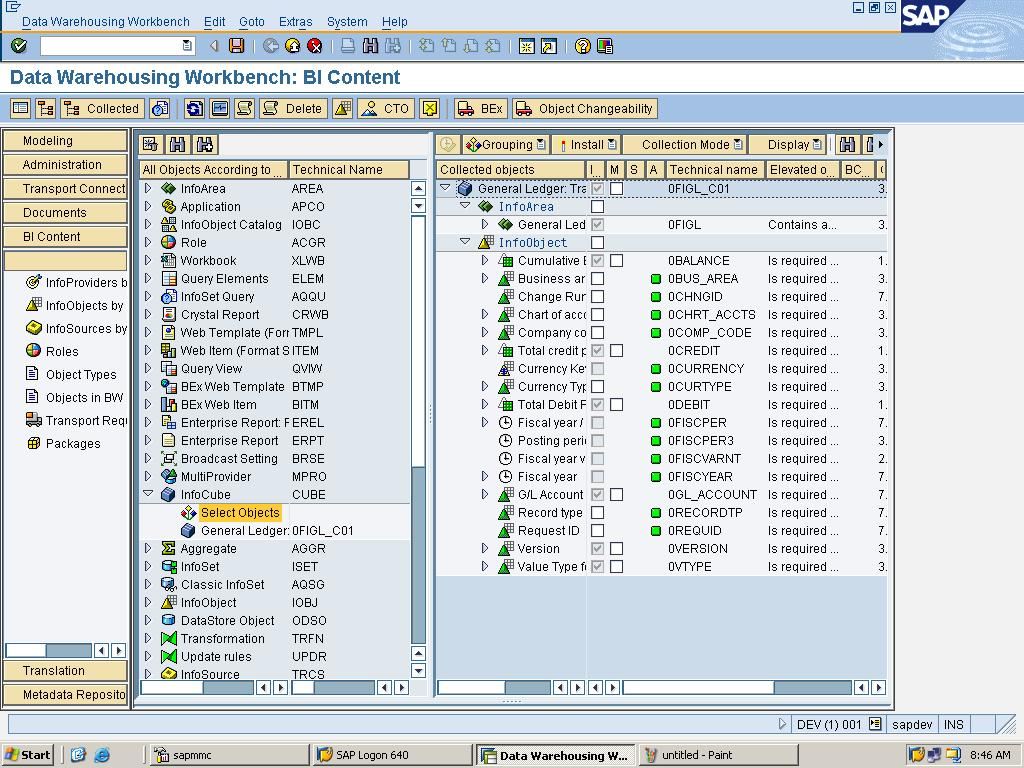The image size is (1024, 768).
Task: Click the yellow Help question mark icon
Action: click(583, 46)
